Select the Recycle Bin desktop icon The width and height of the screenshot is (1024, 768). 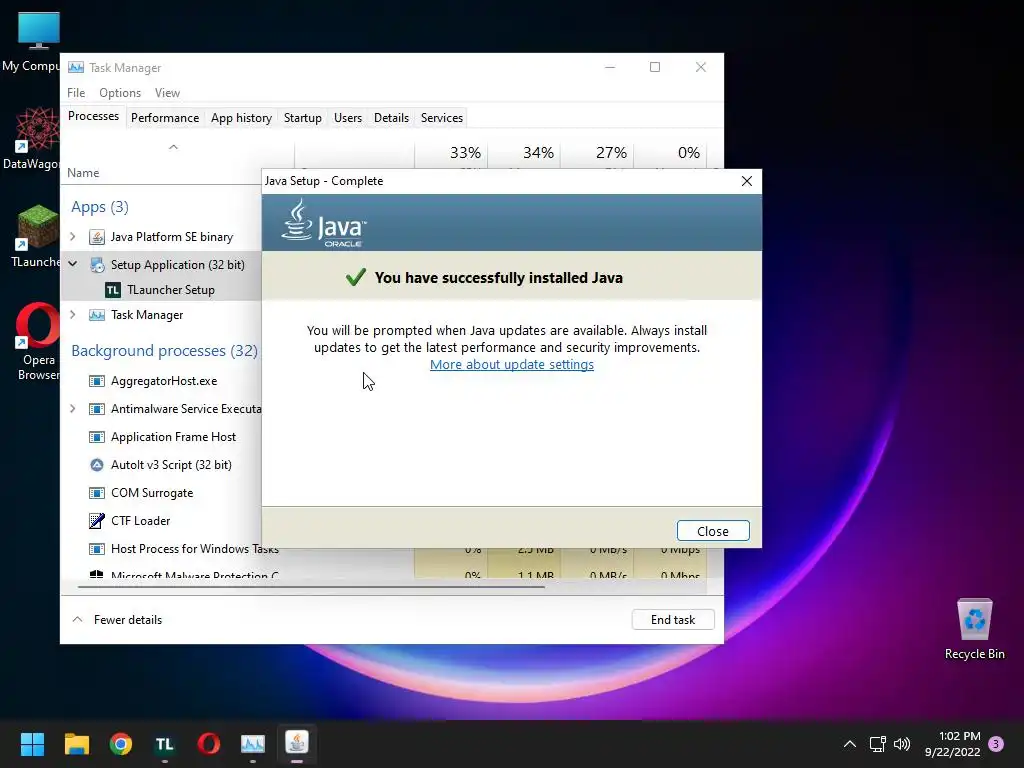pyautogui.click(x=974, y=629)
